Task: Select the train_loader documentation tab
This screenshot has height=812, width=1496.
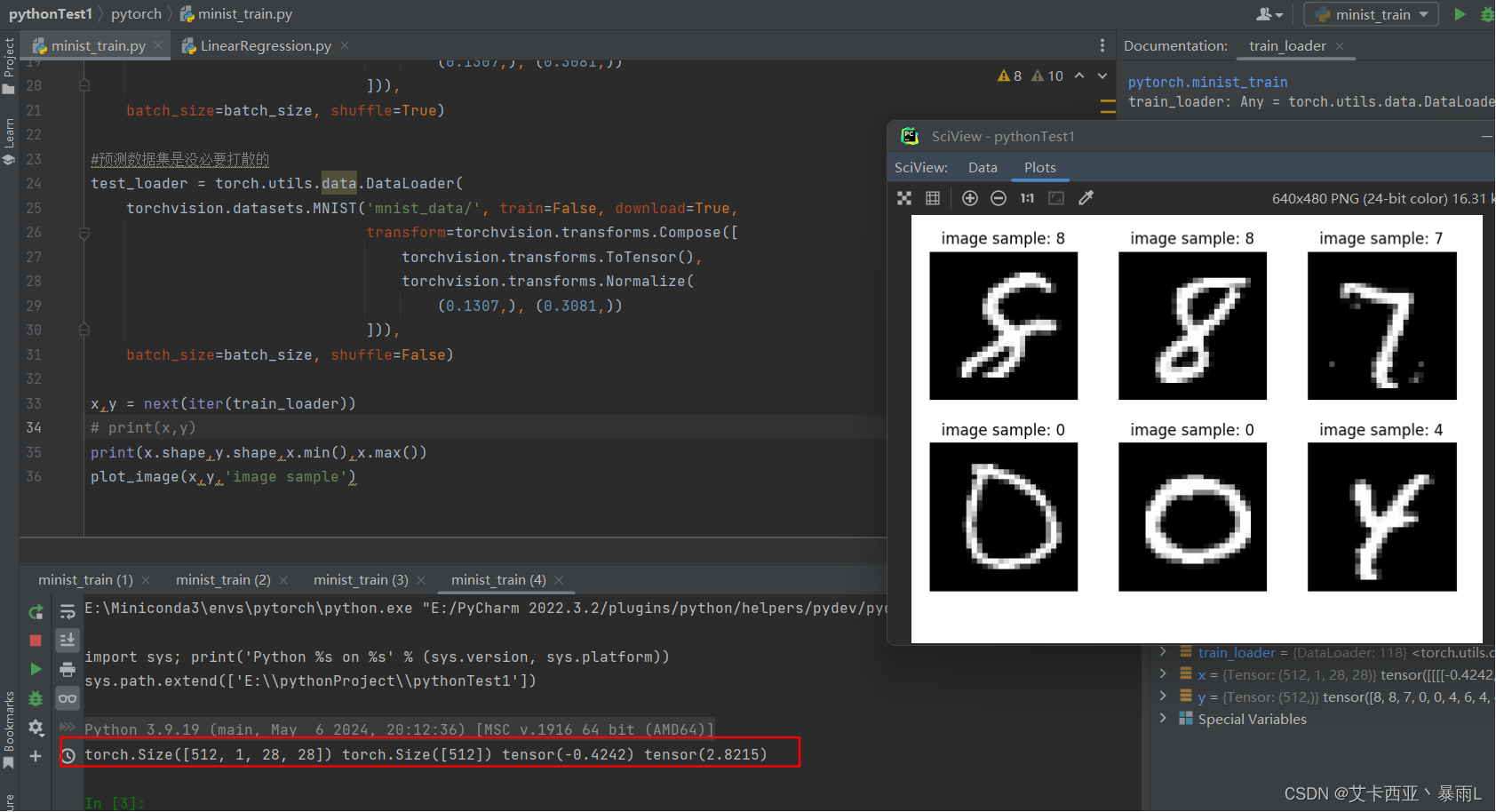Action: (1287, 46)
